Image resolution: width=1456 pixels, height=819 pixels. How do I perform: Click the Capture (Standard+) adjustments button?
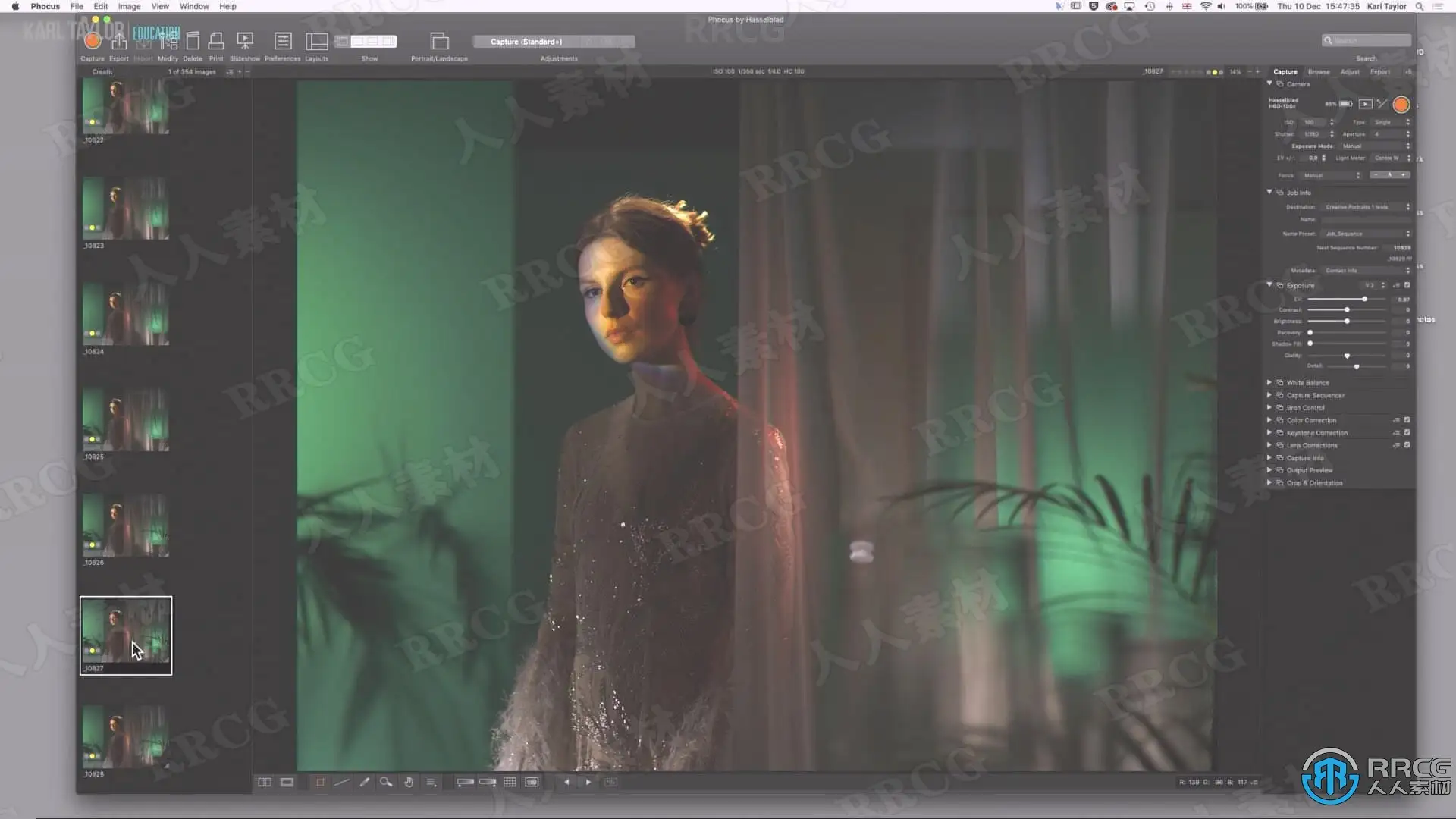(526, 42)
